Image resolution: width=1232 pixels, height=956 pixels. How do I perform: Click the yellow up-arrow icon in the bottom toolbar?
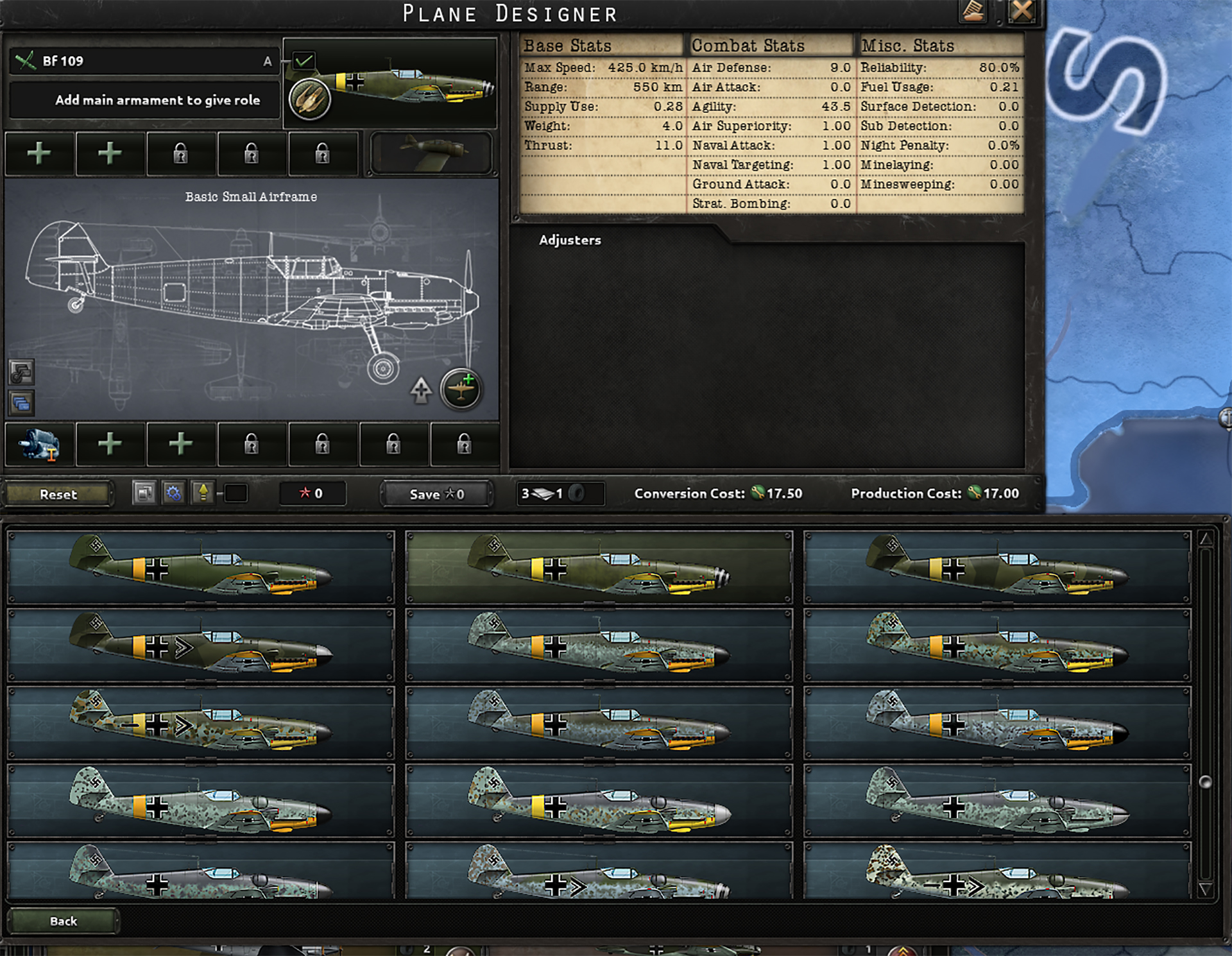coord(203,493)
